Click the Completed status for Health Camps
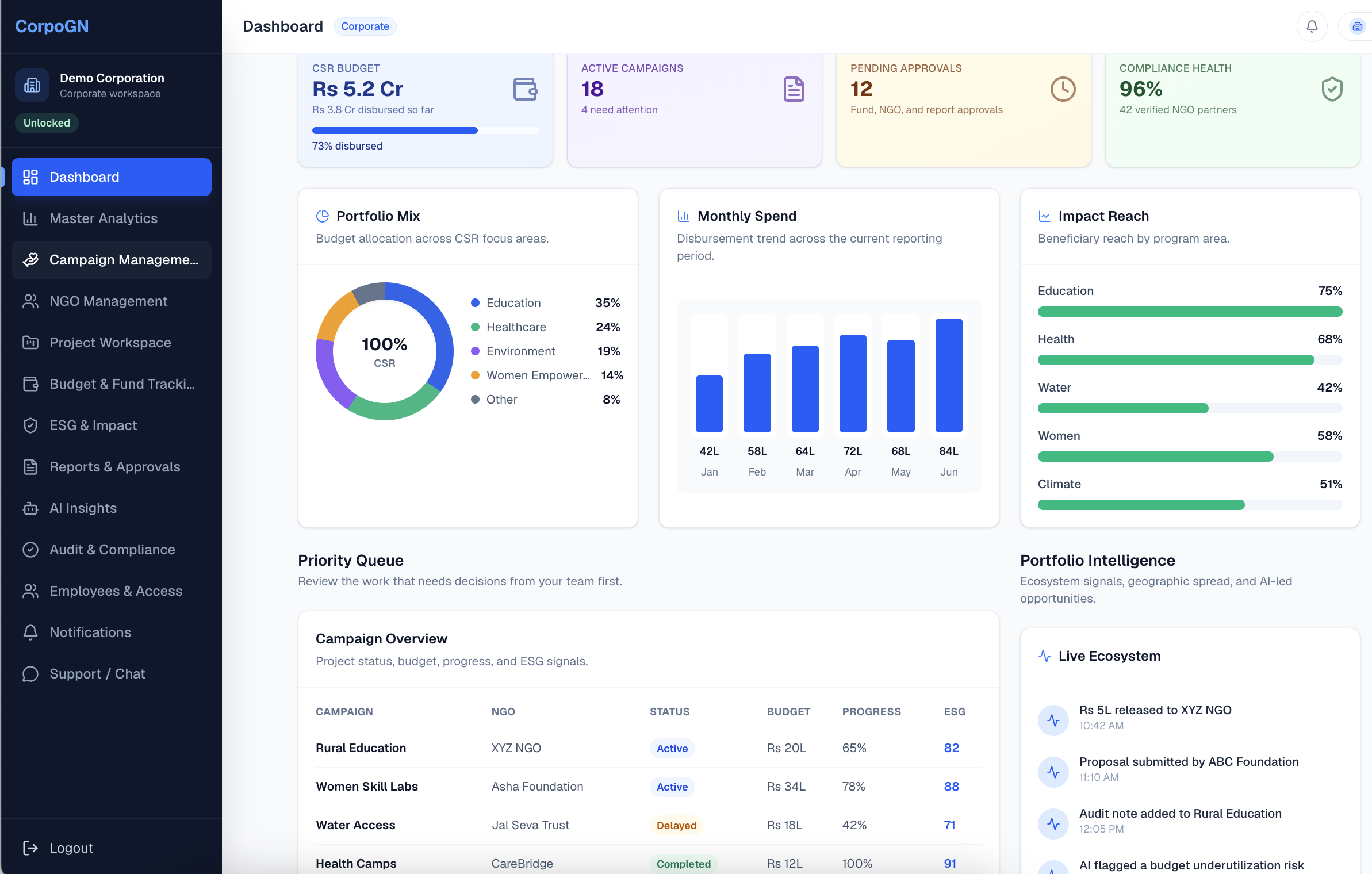The width and height of the screenshot is (1372, 874). pyautogui.click(x=684, y=864)
